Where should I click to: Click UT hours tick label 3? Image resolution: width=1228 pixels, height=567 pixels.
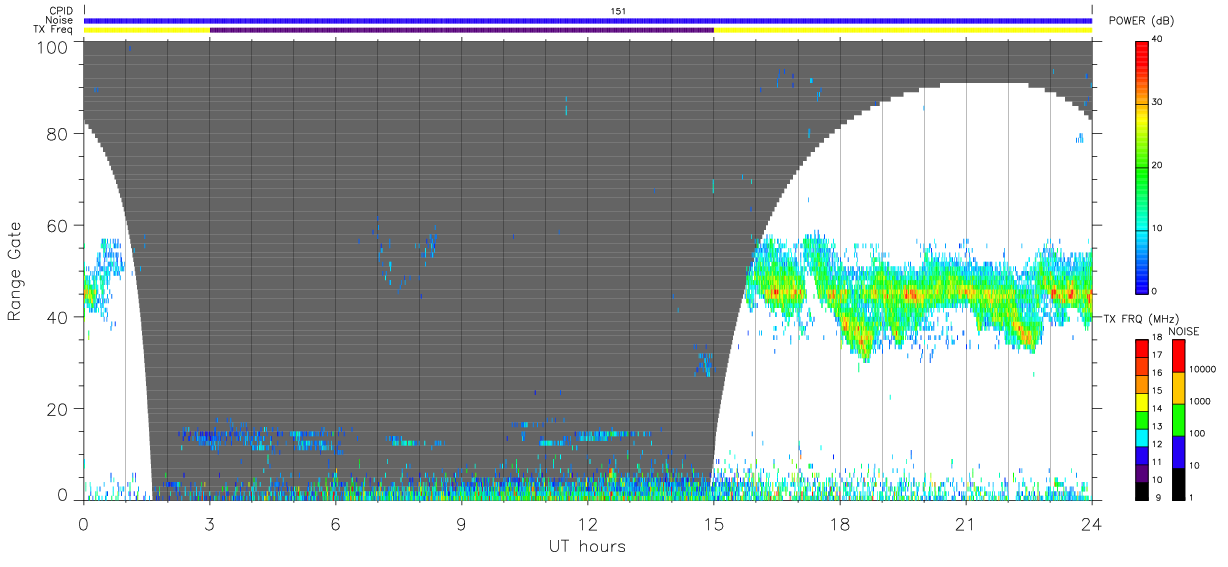pyautogui.click(x=210, y=524)
